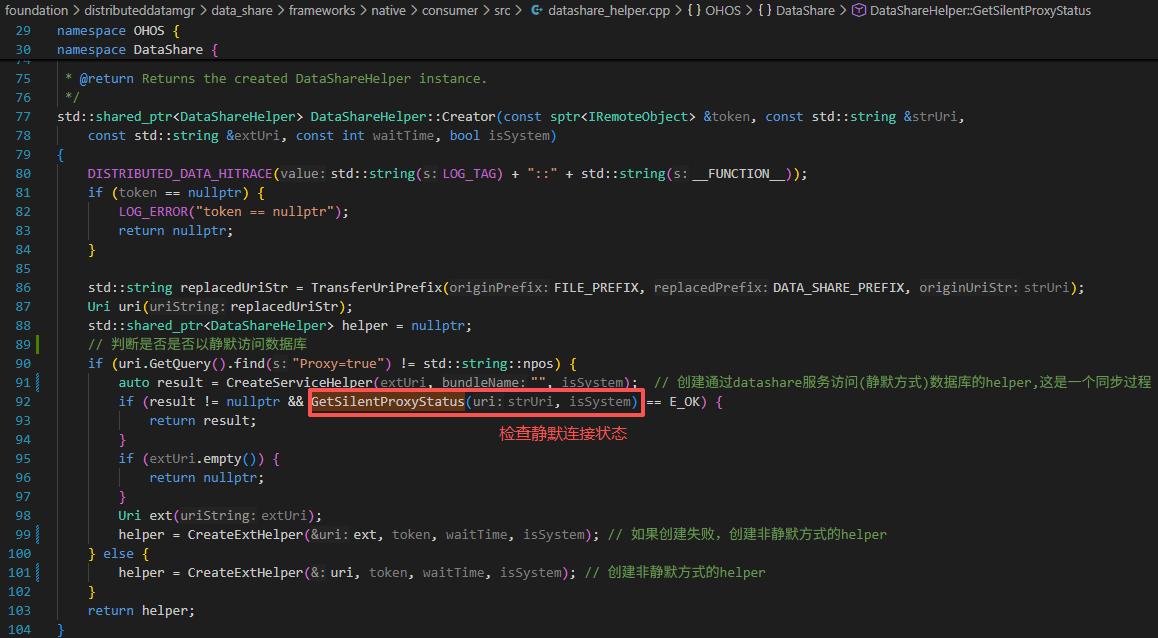Open the 'frameworks' breadcrumb segment

(321, 10)
